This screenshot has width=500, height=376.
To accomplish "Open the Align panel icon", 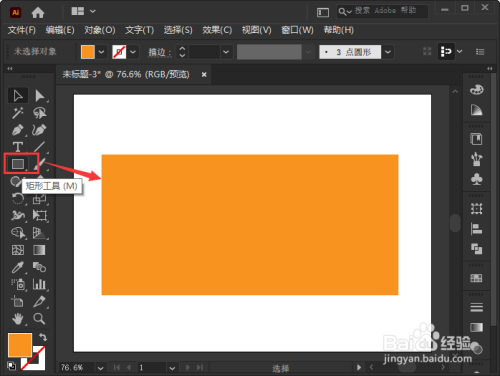I will coord(476,229).
